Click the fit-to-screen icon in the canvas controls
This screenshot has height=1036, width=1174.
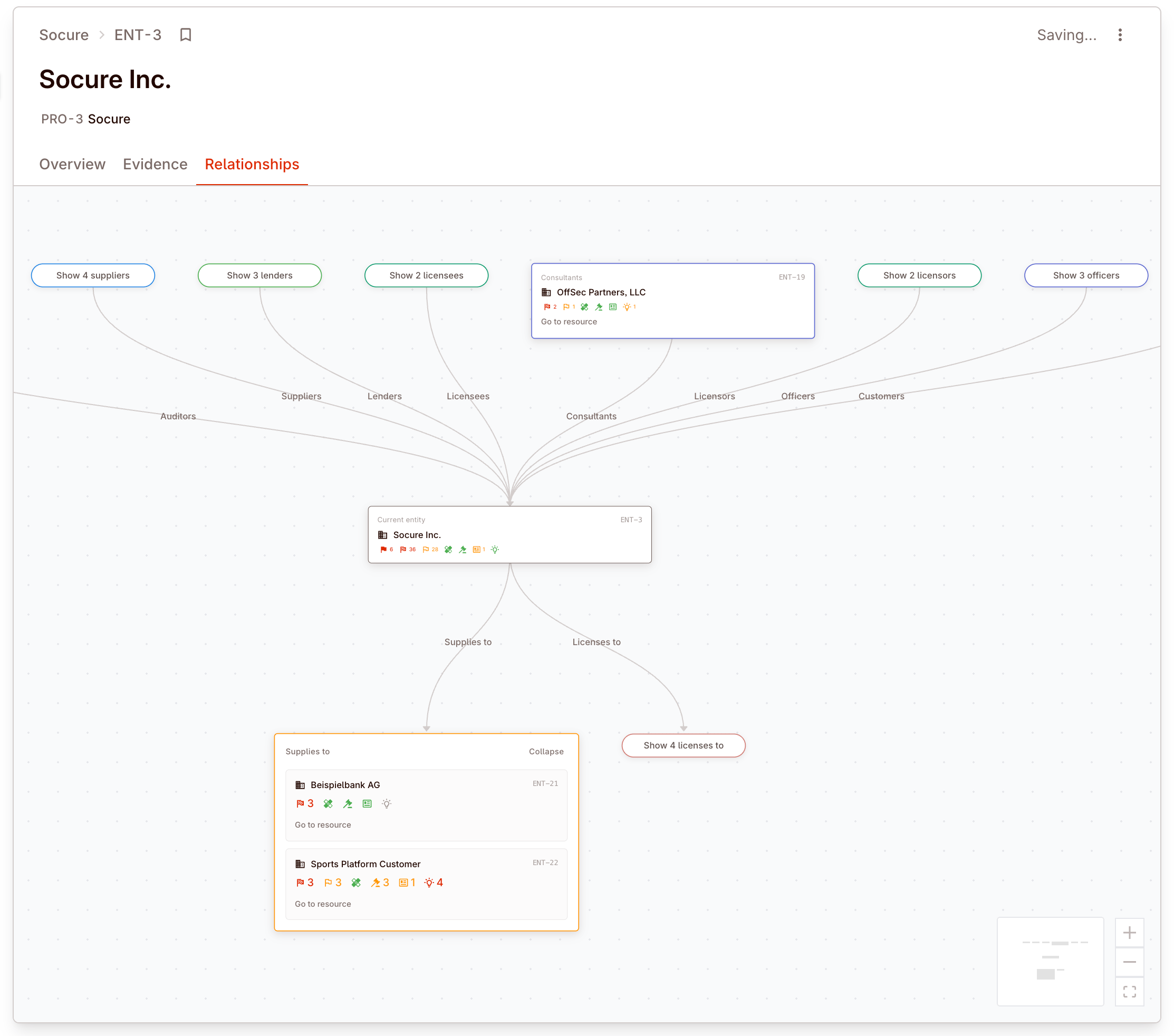pyautogui.click(x=1129, y=991)
